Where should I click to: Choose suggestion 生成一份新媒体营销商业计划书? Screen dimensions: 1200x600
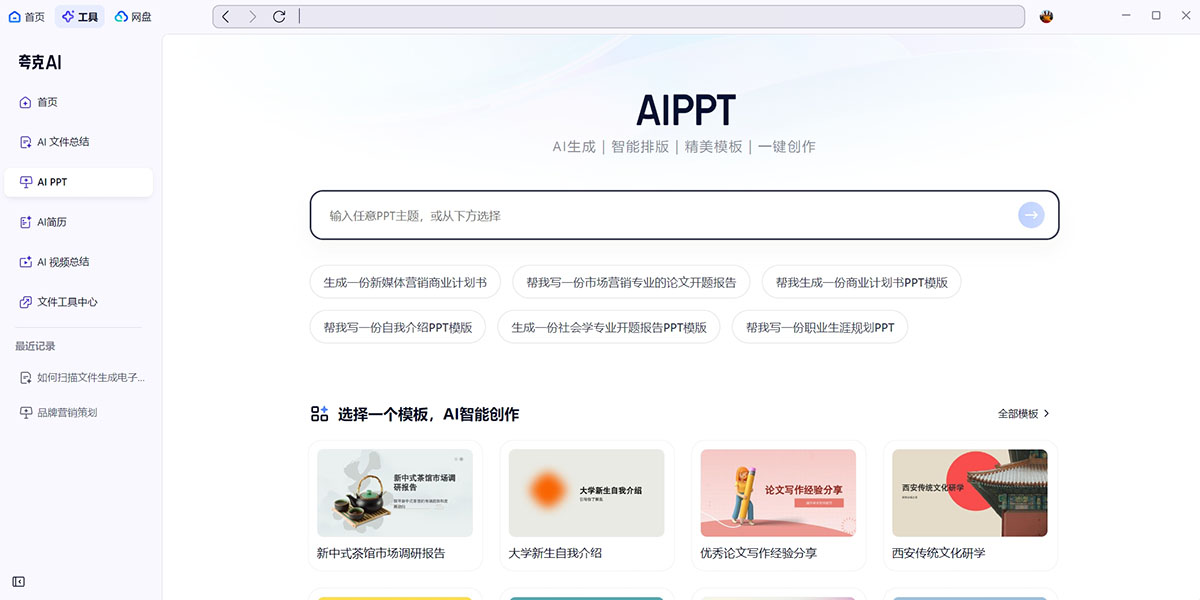coord(405,283)
